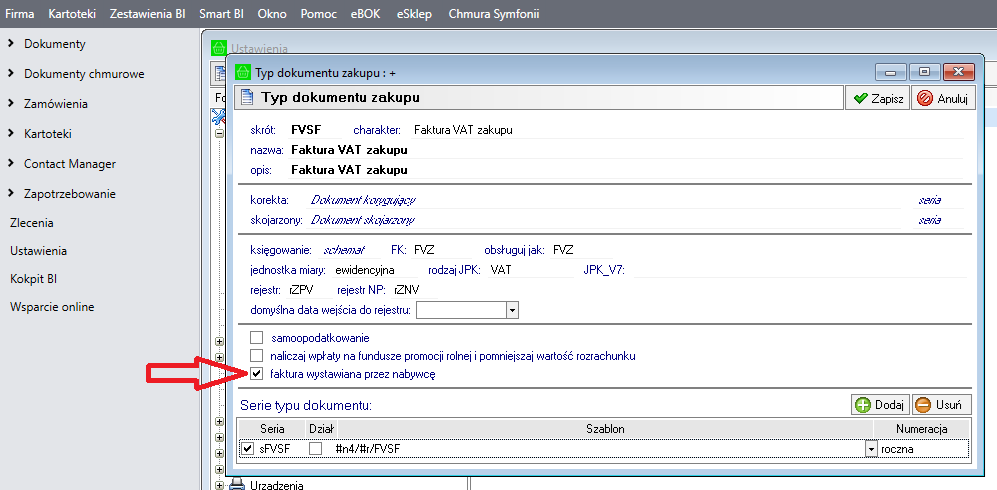
Task: Click the green plus Dodaj button
Action: tap(878, 405)
